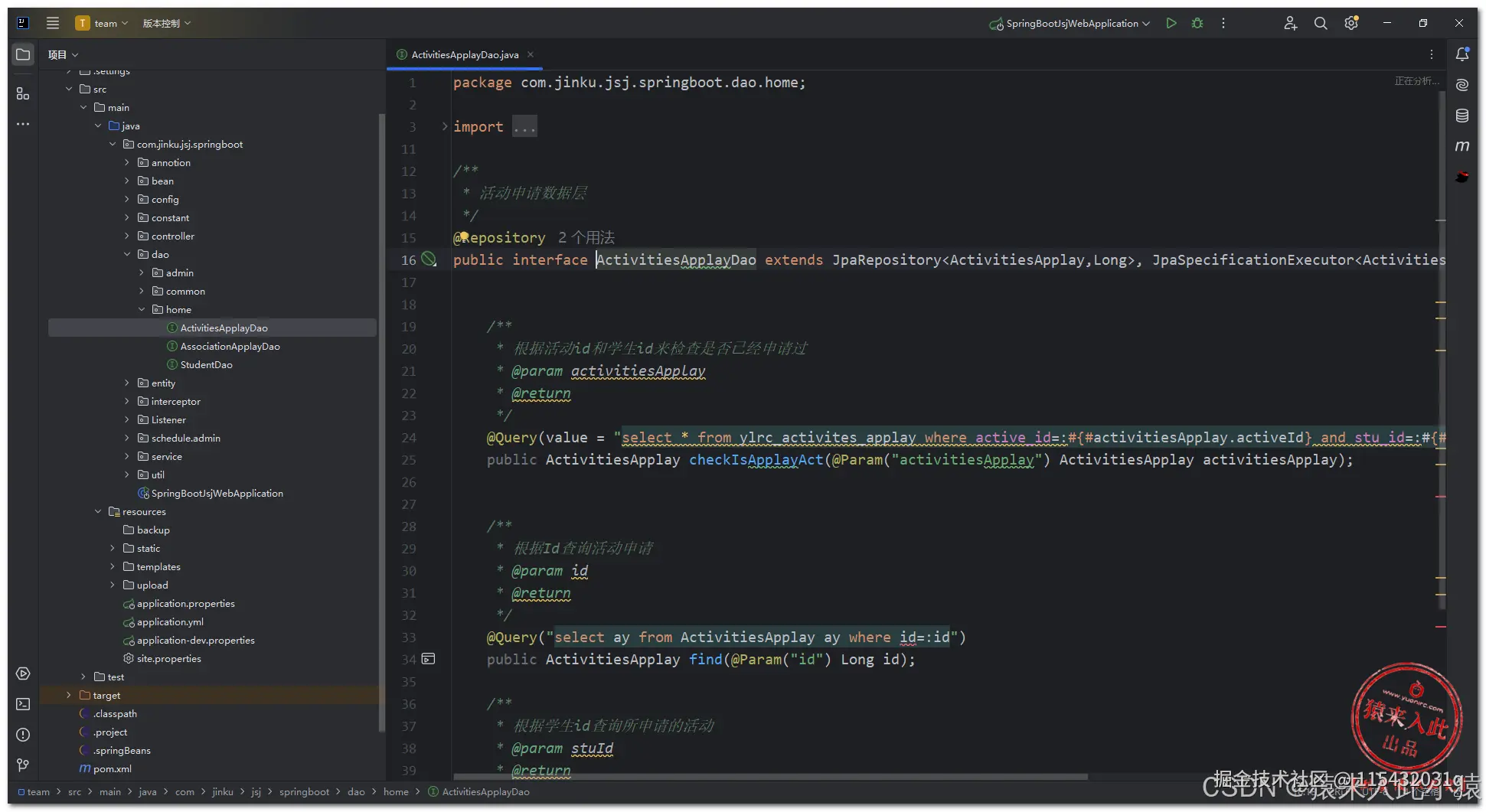Collapse the src folder
Screen dimensions: 1486x812
pos(69,89)
